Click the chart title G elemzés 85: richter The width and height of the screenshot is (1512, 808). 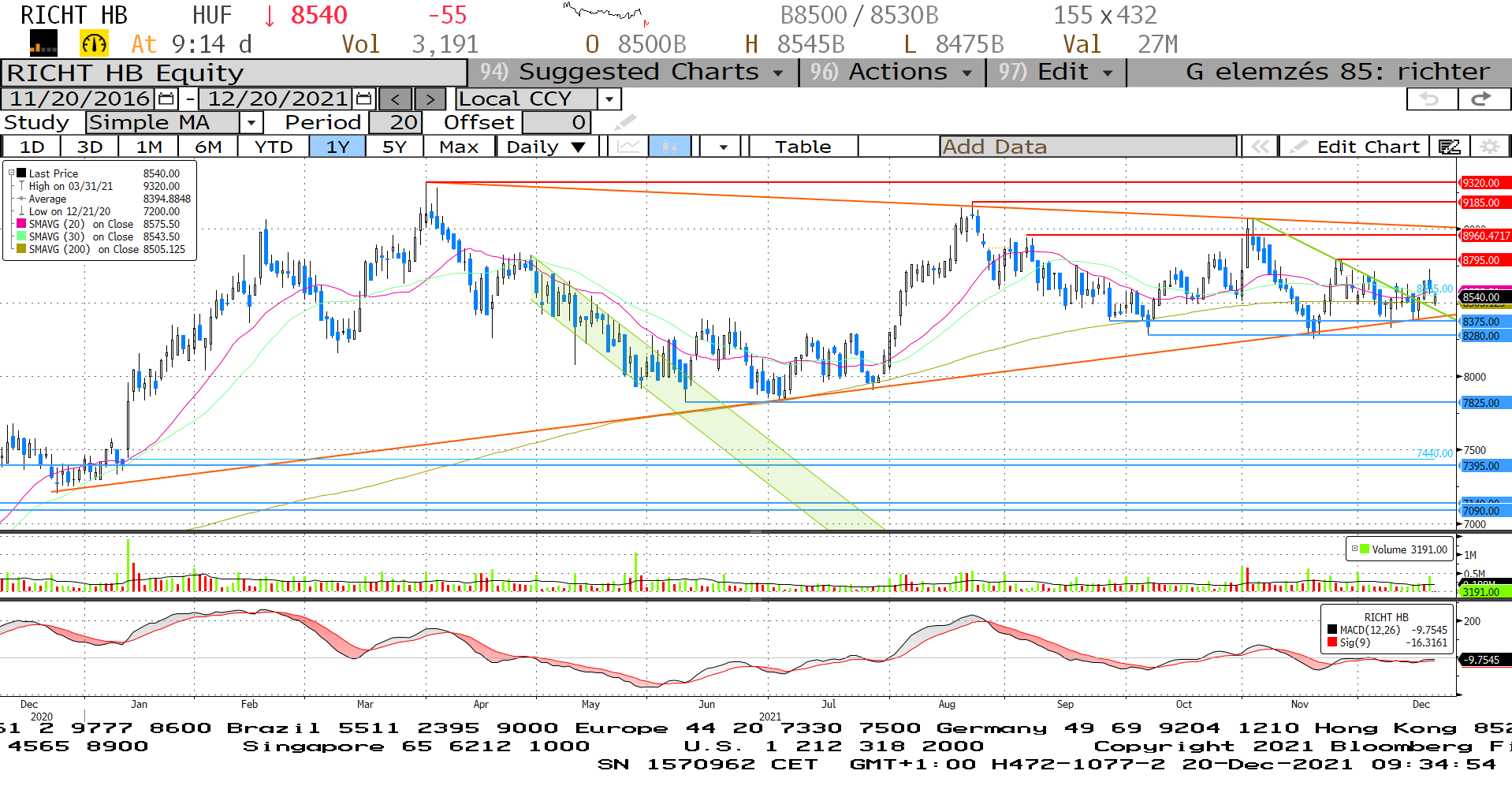tap(1338, 72)
